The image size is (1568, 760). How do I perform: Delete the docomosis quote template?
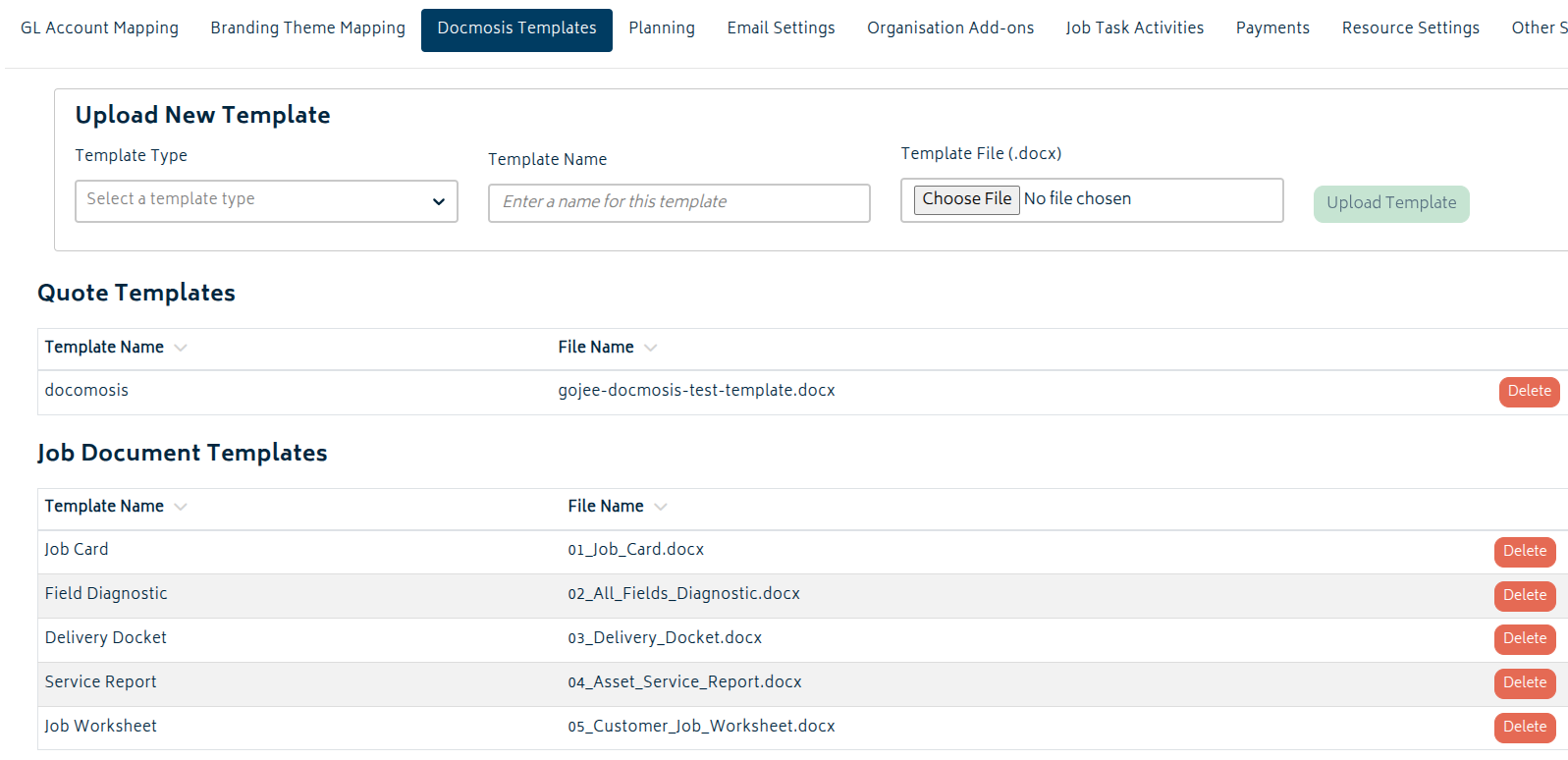coord(1529,392)
